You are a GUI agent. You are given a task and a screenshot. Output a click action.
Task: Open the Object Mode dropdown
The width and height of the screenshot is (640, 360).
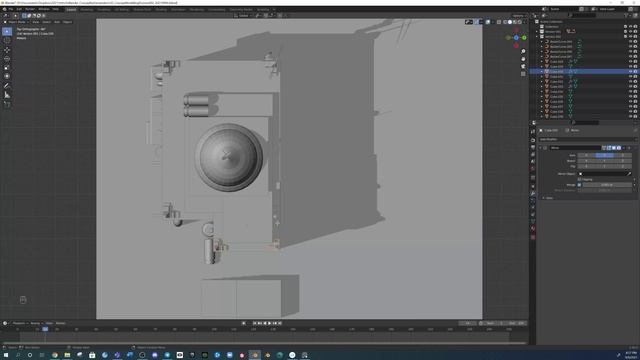coord(16,22)
